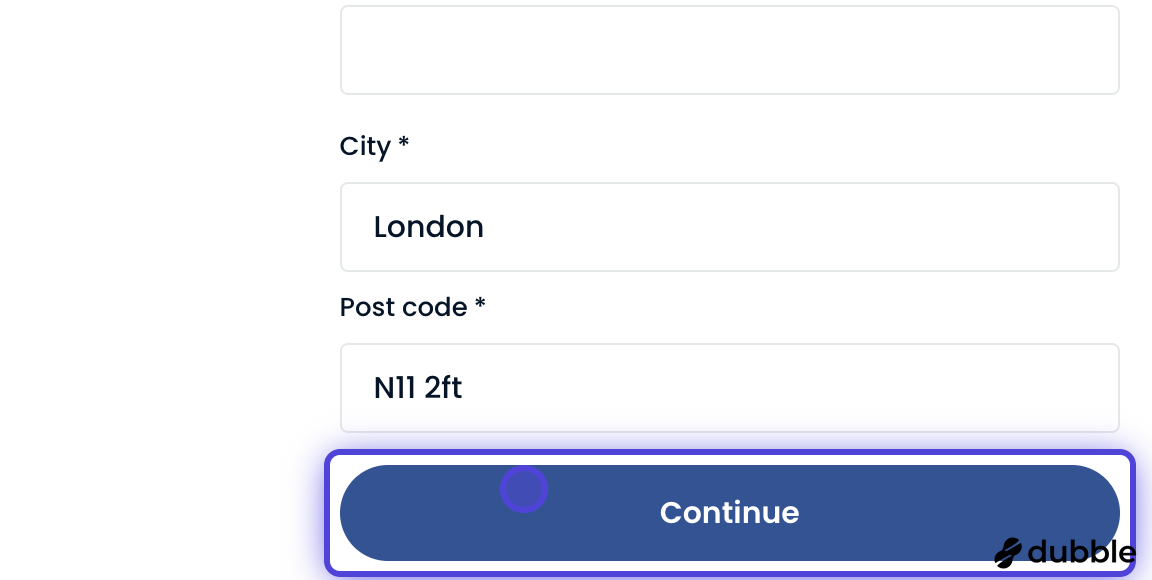Click the asterisk beside Post code label
Viewport: 1152px width, 580px height.
[480, 302]
